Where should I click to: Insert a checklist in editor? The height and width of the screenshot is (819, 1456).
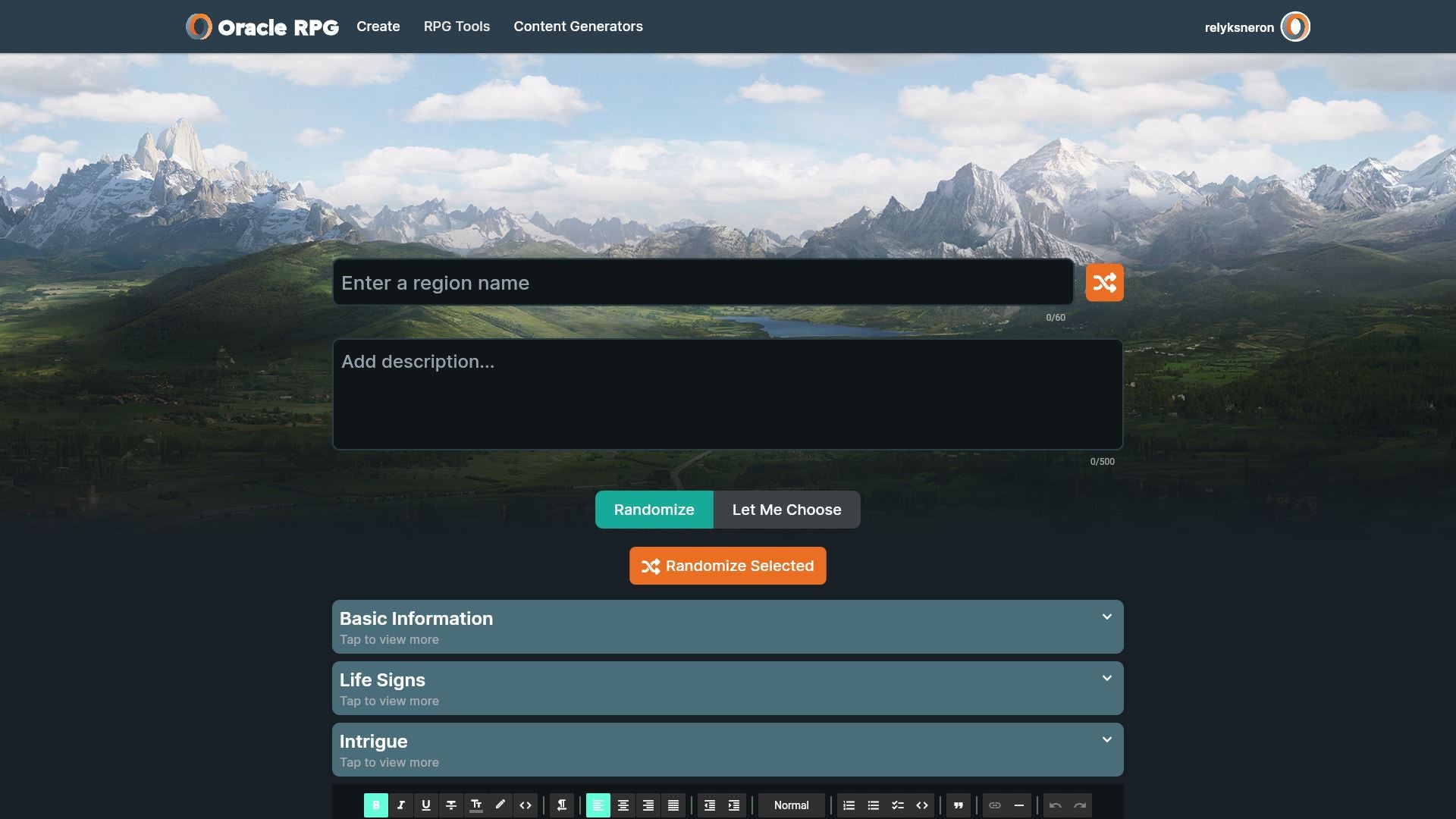897,805
